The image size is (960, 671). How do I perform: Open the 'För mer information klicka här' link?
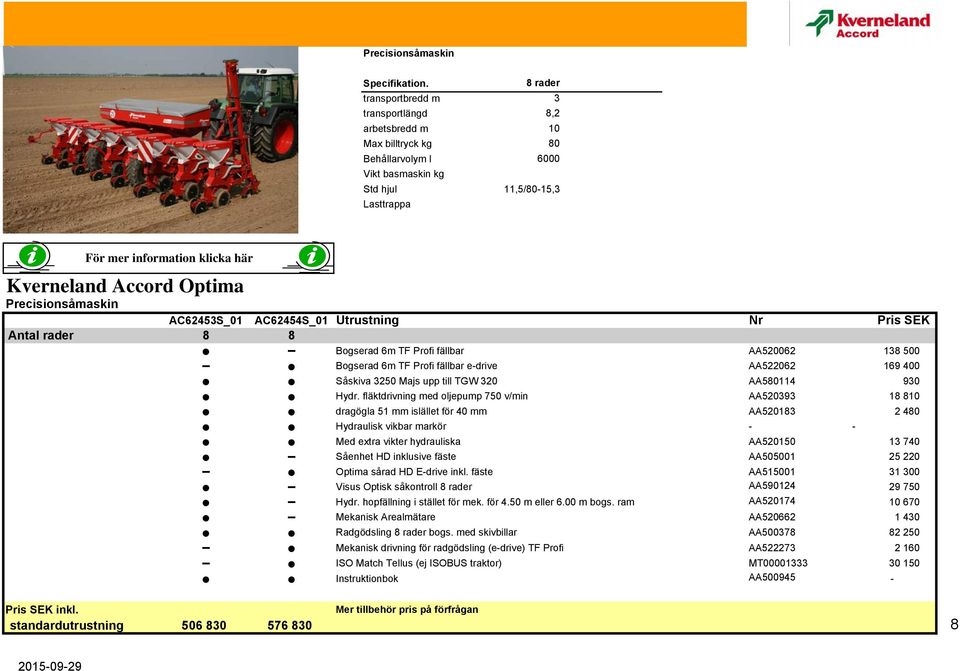point(169,258)
